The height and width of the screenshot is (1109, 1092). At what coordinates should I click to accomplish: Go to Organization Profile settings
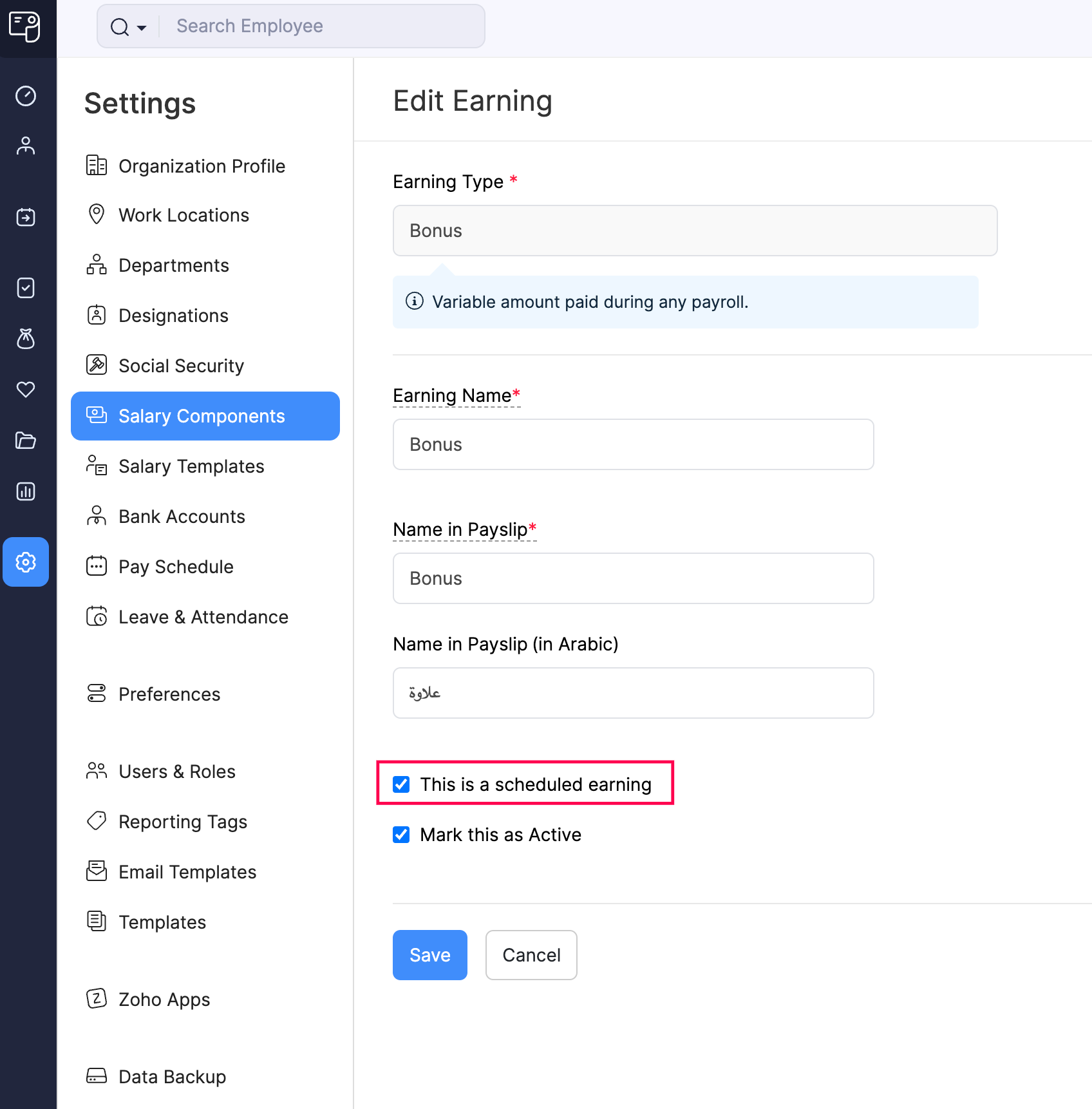click(x=202, y=166)
